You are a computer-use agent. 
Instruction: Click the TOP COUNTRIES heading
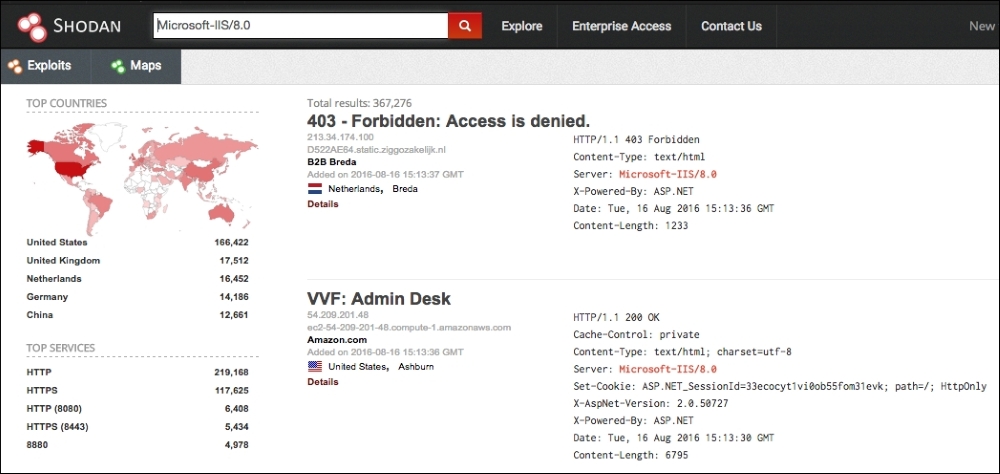66,103
